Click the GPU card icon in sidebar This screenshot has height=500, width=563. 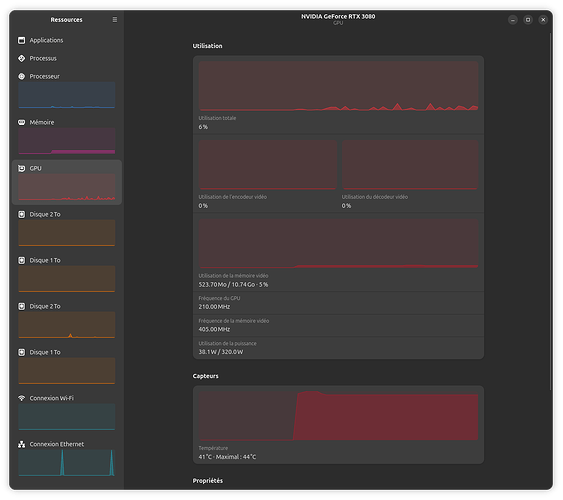click(x=22, y=168)
